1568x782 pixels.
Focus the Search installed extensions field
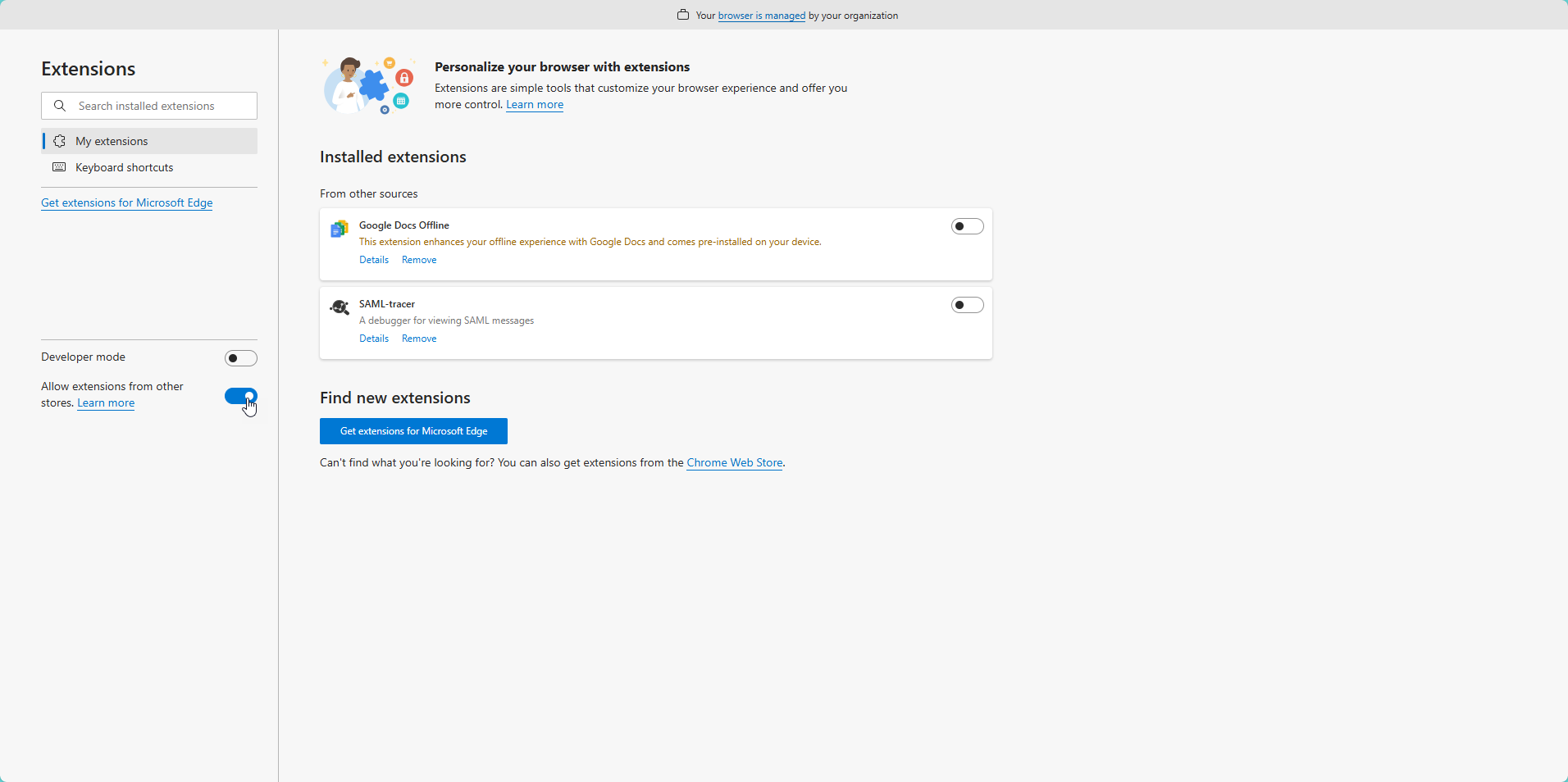(149, 106)
